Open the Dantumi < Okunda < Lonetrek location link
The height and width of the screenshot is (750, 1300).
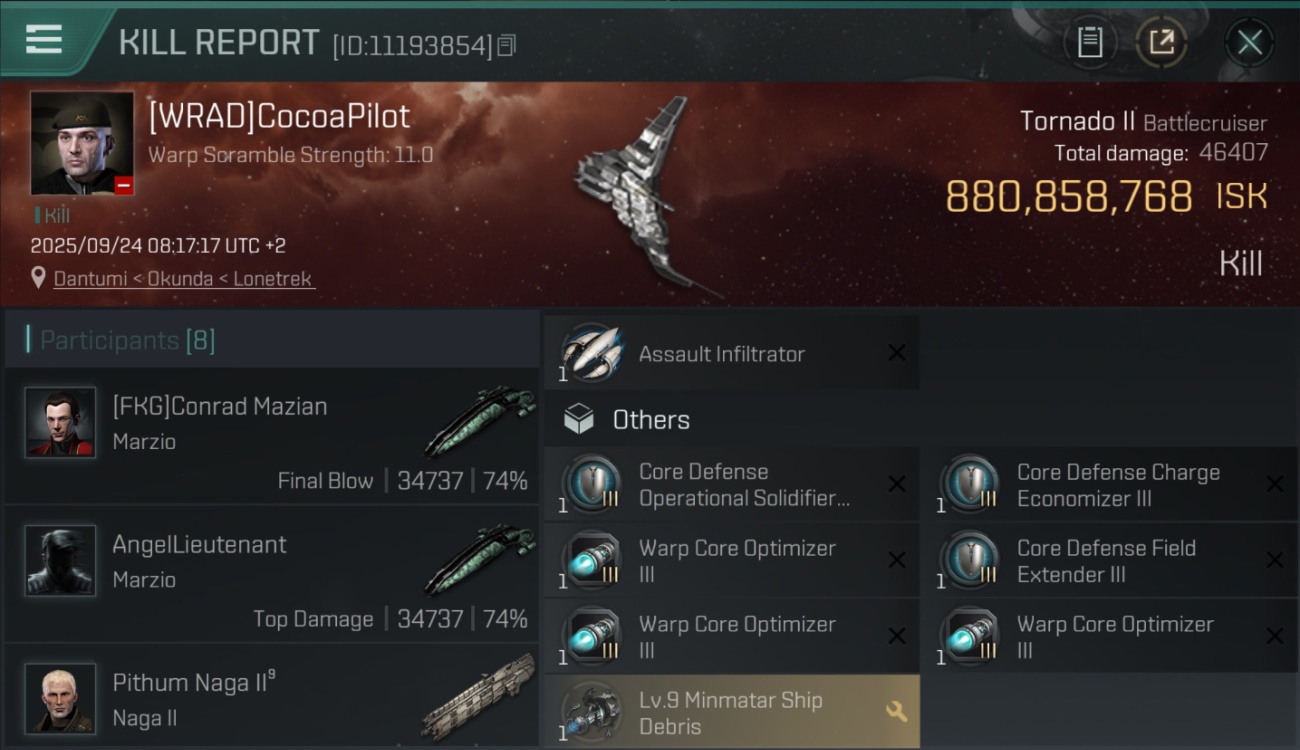pyautogui.click(x=184, y=279)
